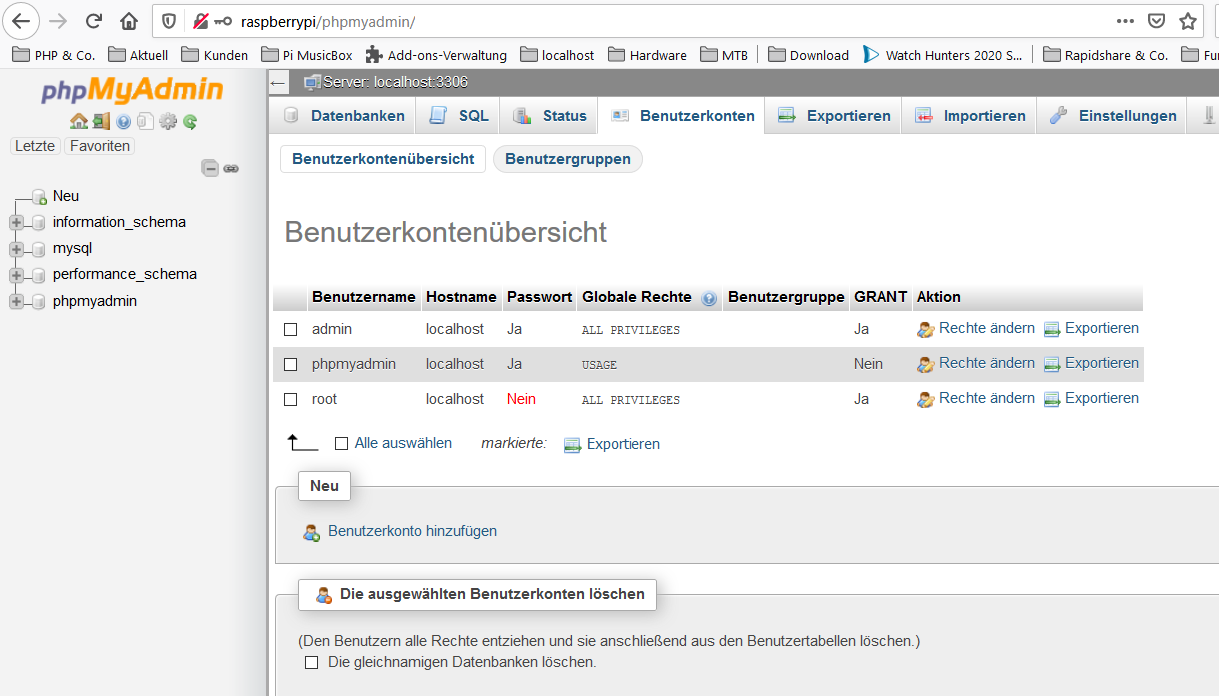Click the link-with-main-panel chain icon
This screenshot has height=696, width=1219.
(x=231, y=168)
